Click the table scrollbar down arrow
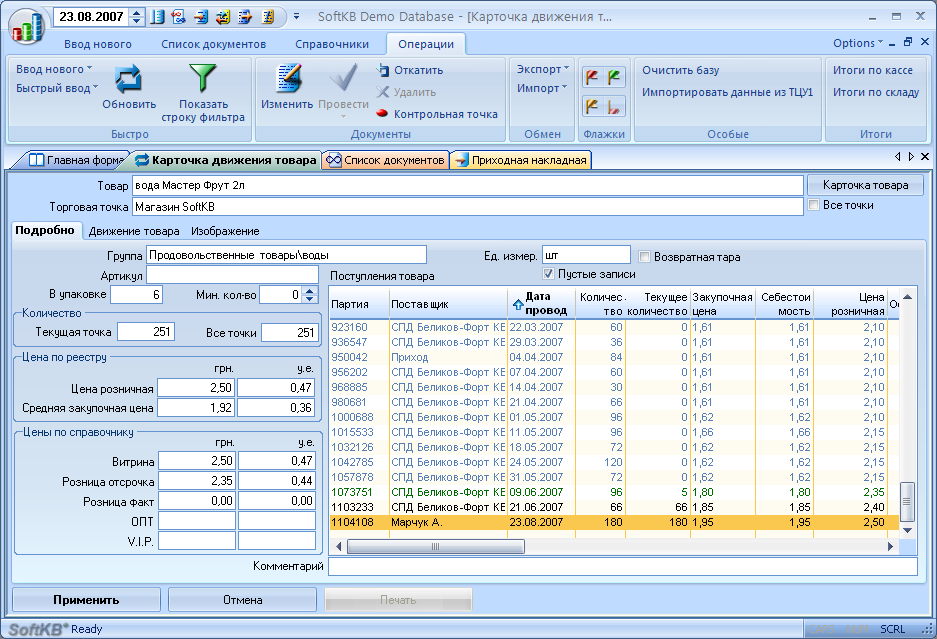This screenshot has width=937, height=639. 907,530
